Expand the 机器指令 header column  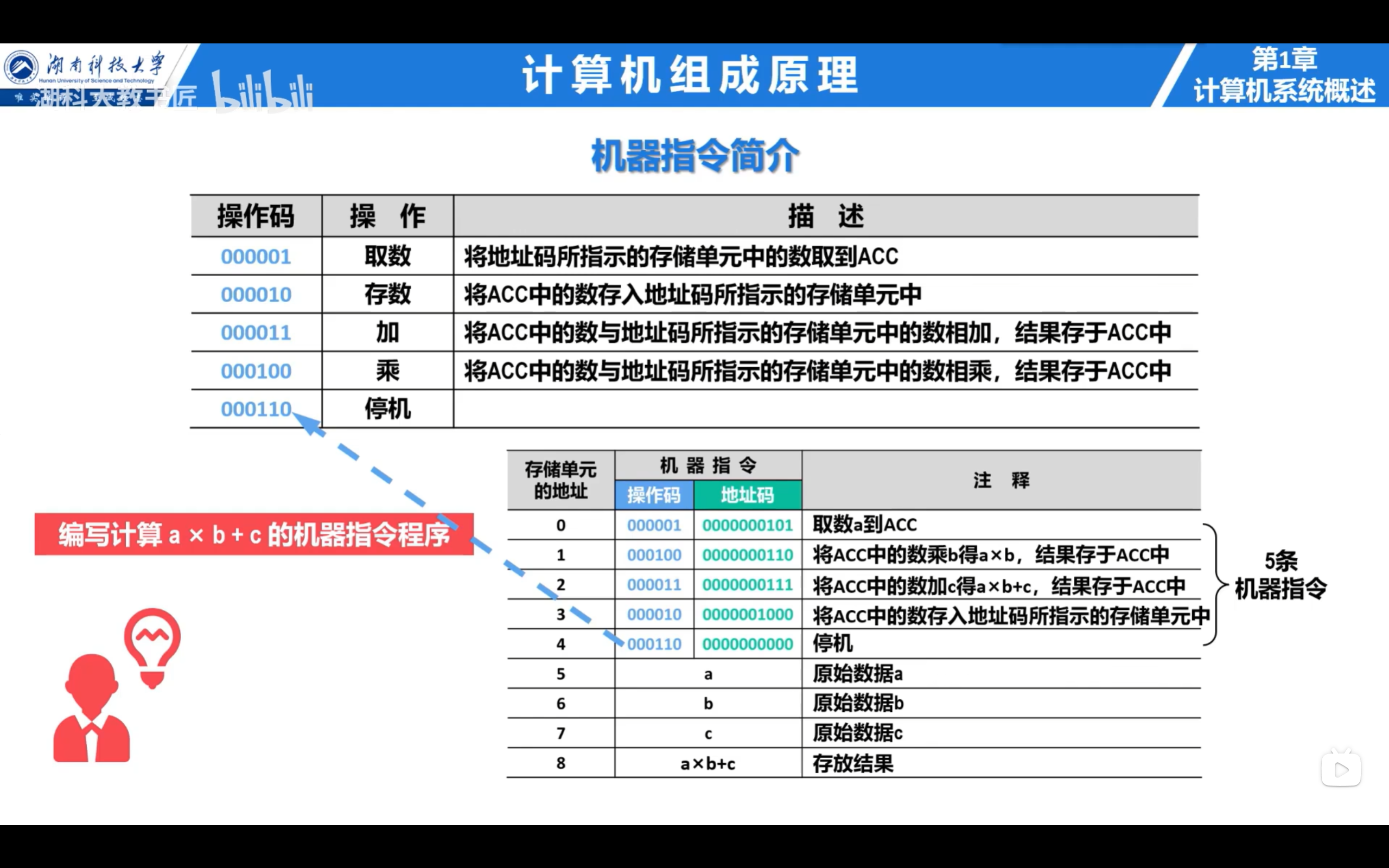click(709, 465)
